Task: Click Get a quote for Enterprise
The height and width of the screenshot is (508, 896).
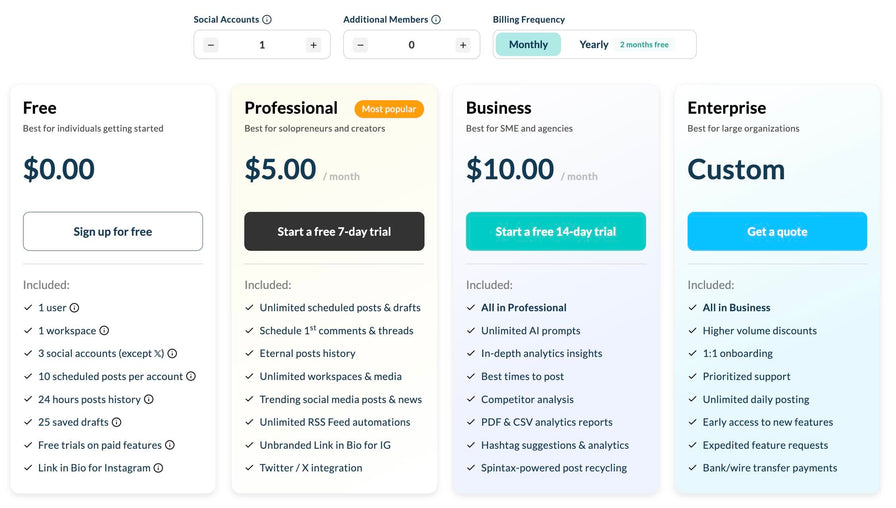Action: (777, 232)
